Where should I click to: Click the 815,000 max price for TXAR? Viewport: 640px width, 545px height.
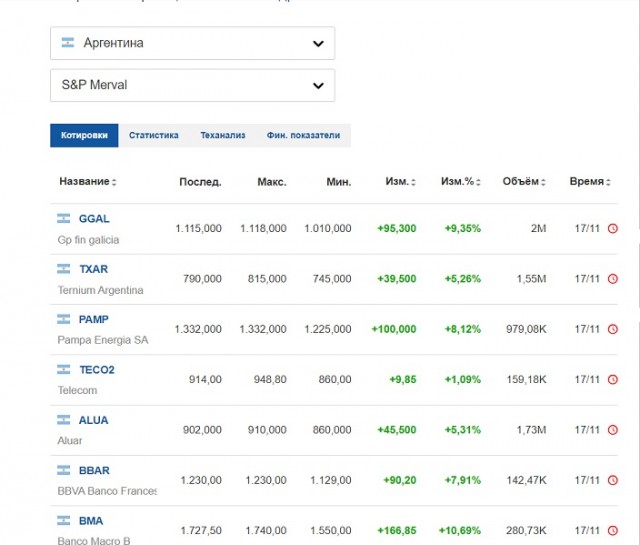[x=267, y=279]
